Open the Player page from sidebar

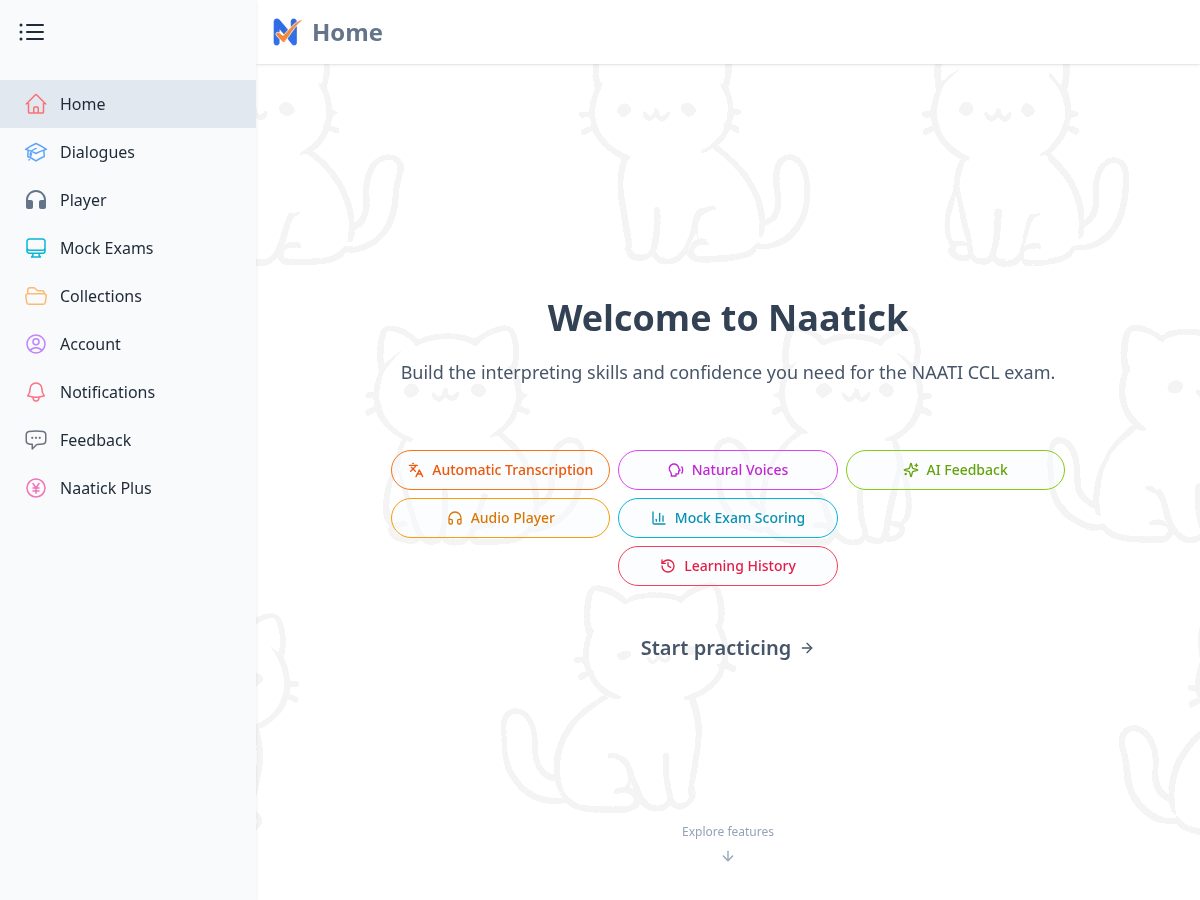pyautogui.click(x=128, y=200)
